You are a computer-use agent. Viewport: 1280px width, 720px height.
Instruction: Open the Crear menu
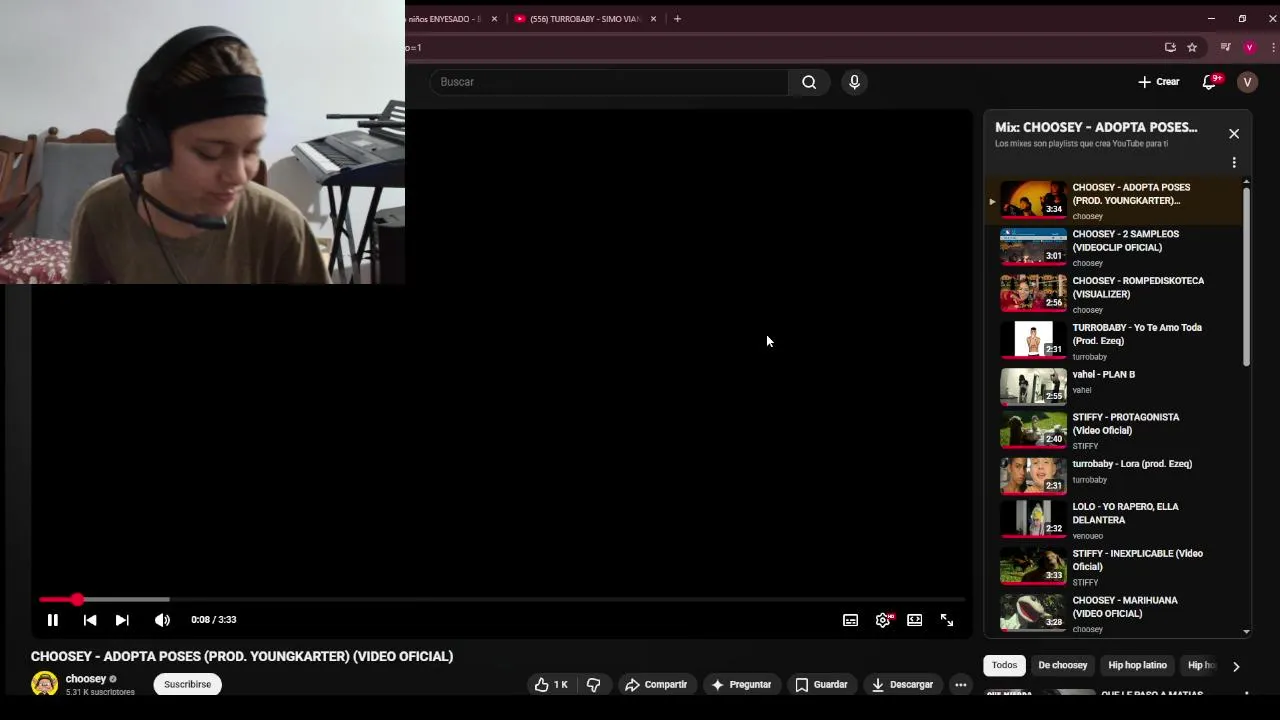click(1159, 82)
